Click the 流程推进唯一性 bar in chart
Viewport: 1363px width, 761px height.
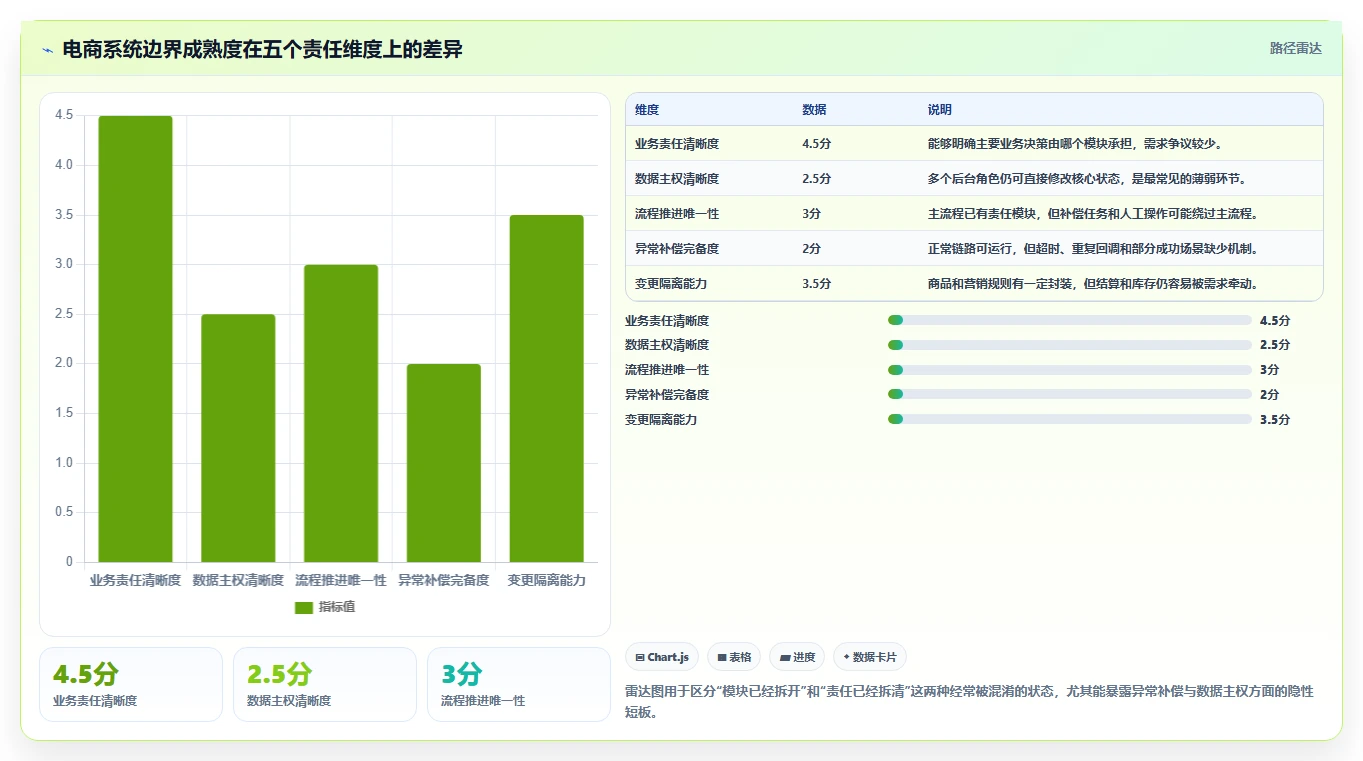point(341,413)
